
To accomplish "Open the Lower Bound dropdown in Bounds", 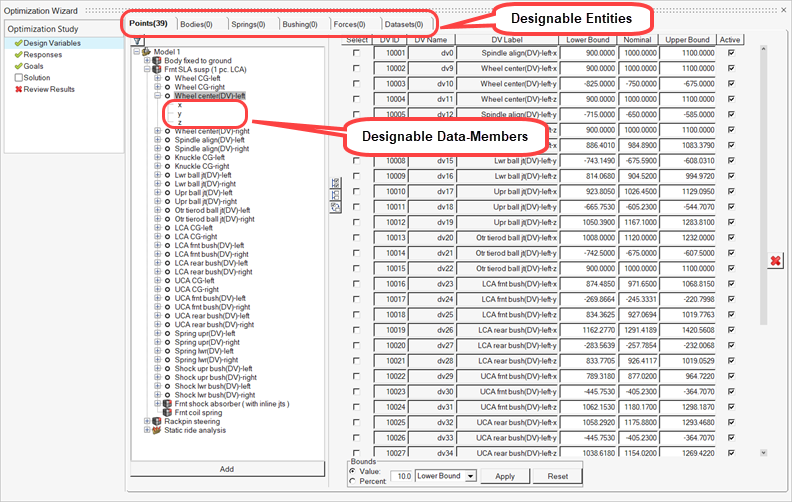I will (470, 477).
